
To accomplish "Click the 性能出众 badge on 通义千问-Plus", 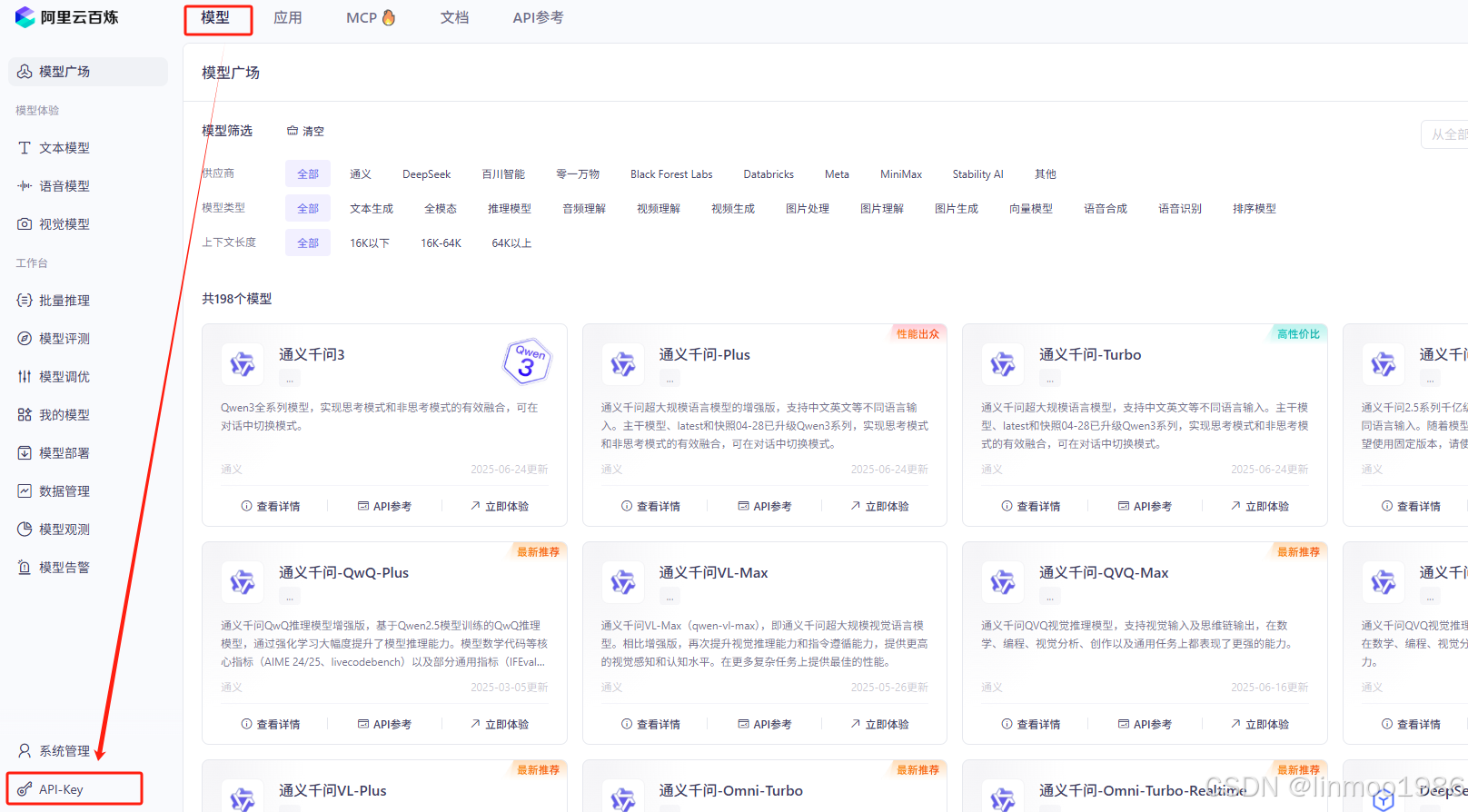I will coord(918,333).
